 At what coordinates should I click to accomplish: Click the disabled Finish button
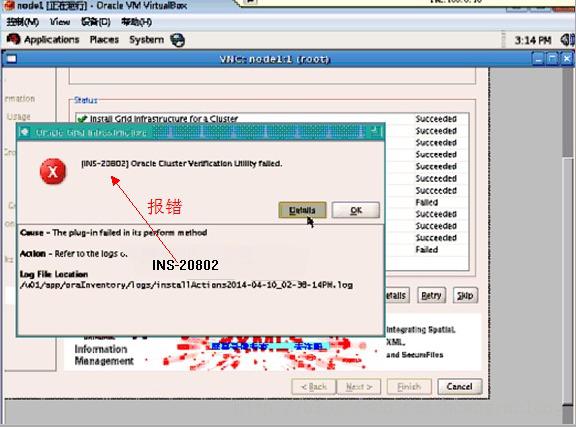point(409,387)
